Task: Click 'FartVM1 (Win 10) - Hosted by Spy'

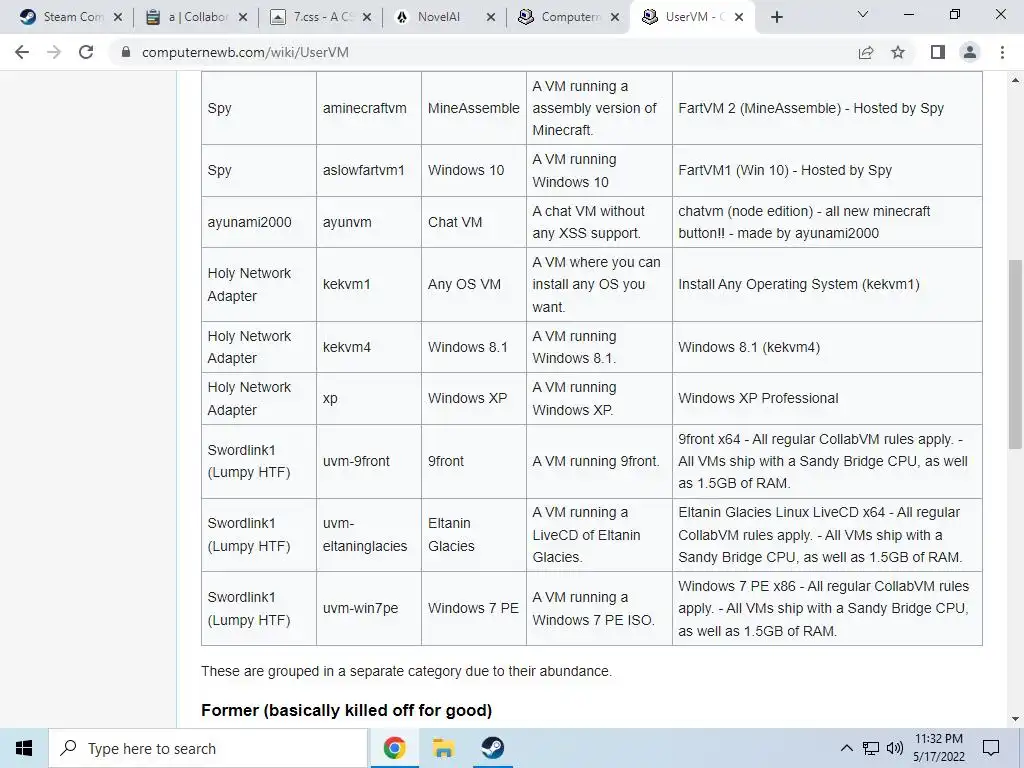Action: tap(784, 170)
